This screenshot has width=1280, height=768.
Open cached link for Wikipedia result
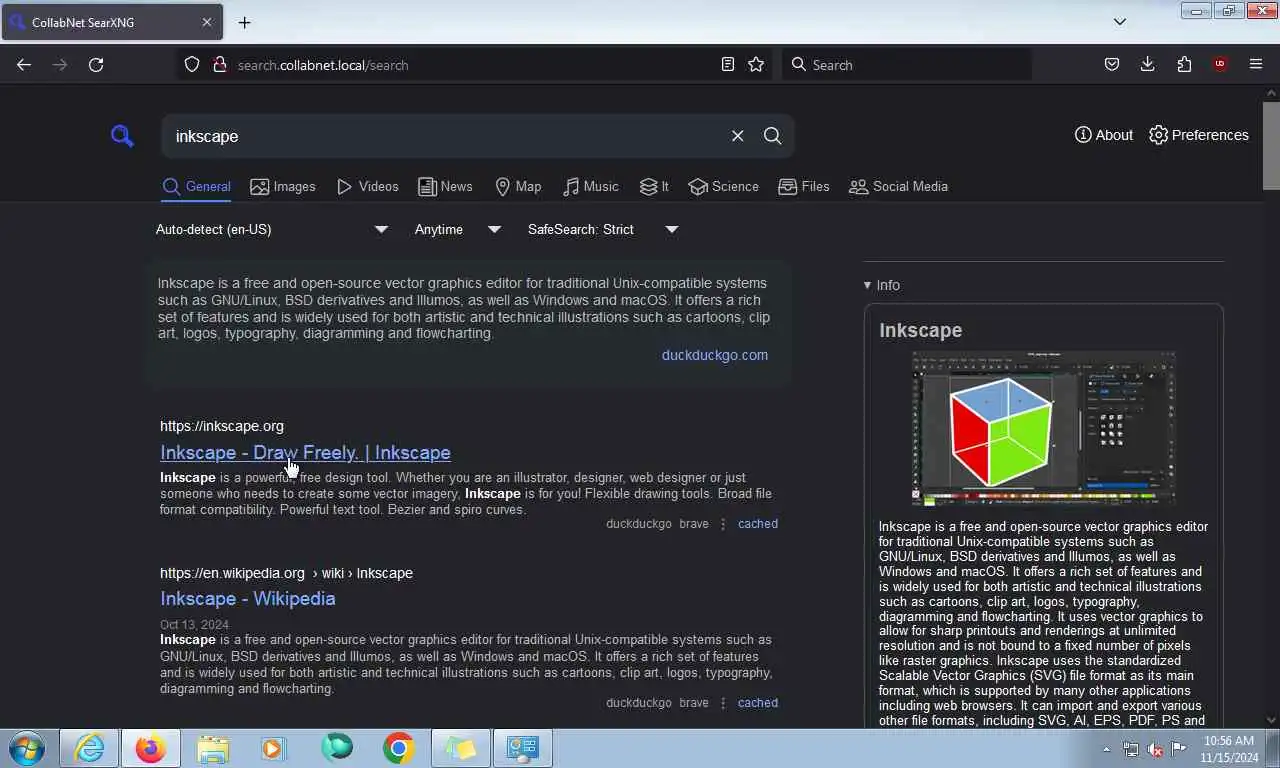pos(757,703)
